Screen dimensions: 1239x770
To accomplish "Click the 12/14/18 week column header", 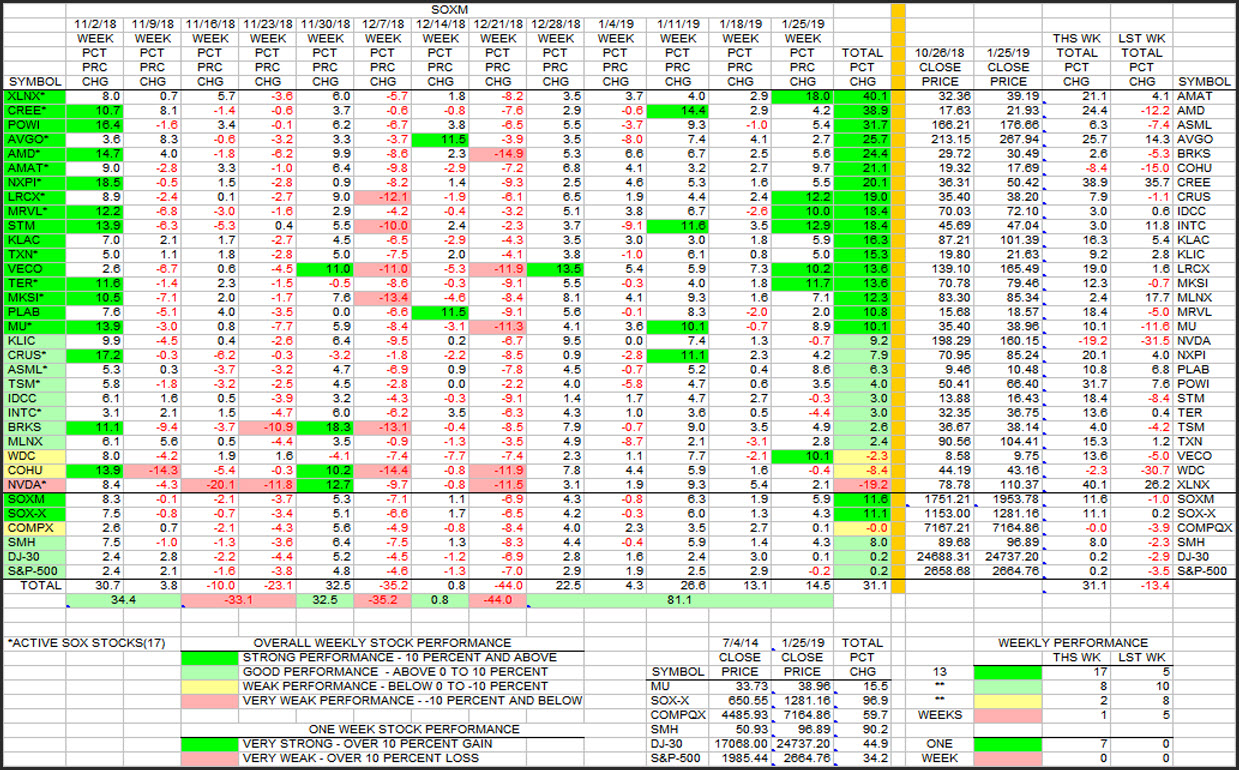I will pos(439,23).
